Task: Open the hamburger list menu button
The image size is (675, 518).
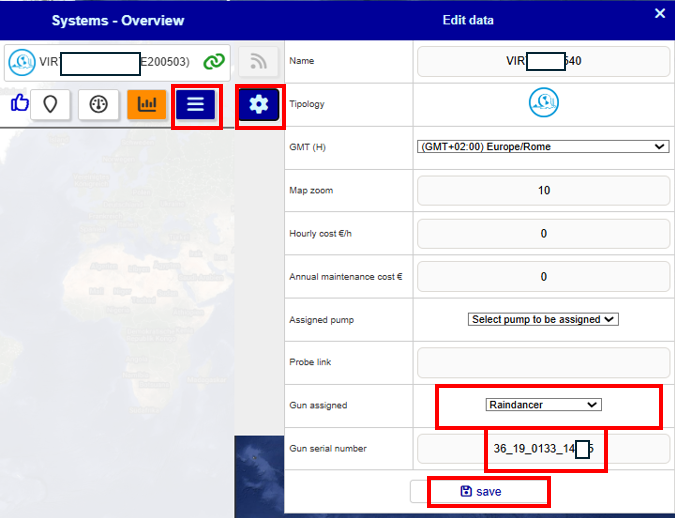Action: (x=195, y=104)
